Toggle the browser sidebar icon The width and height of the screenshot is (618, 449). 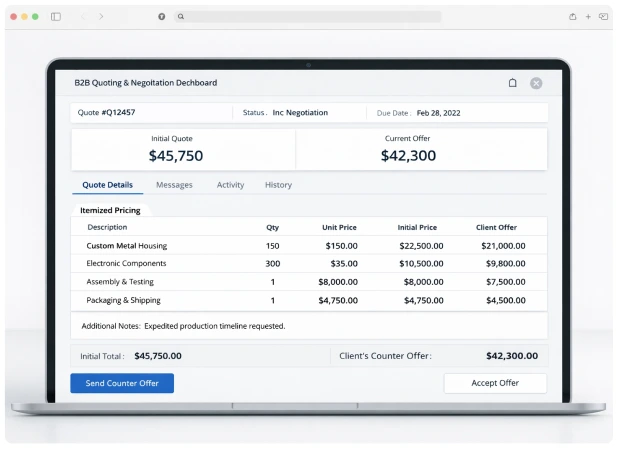[56, 17]
